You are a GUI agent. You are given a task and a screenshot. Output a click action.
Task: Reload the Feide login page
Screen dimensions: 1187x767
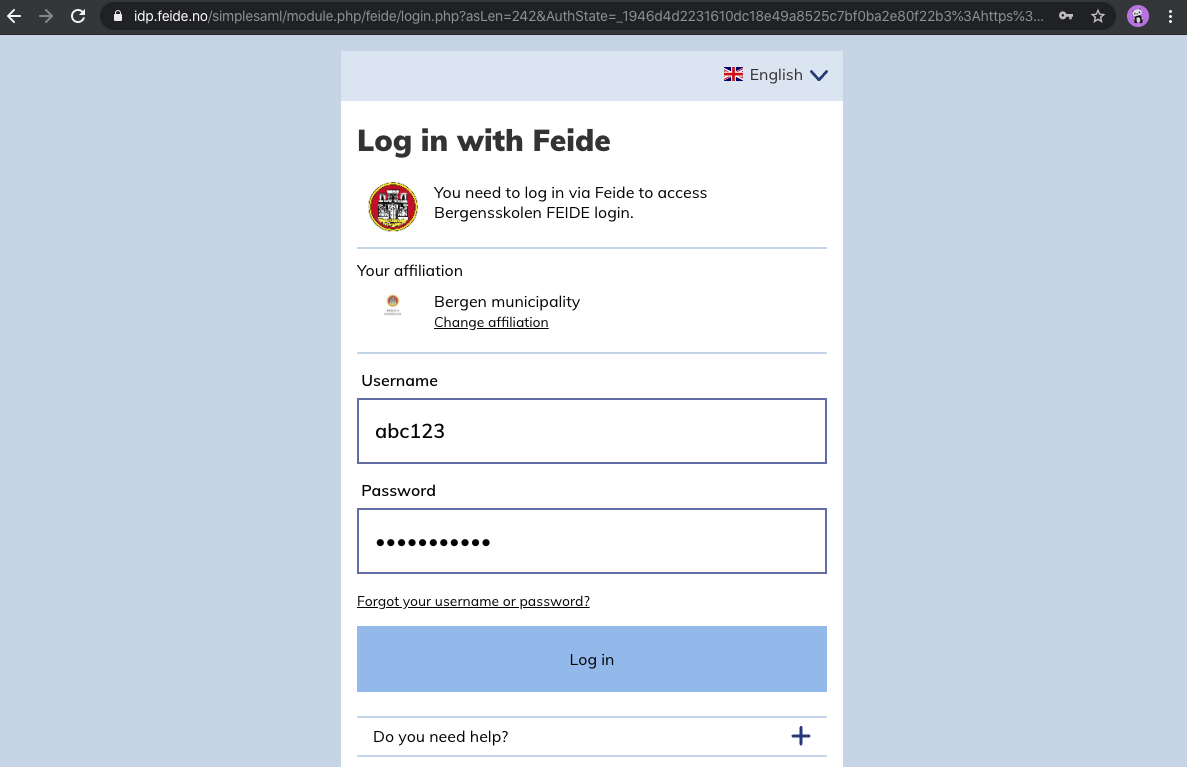[78, 16]
